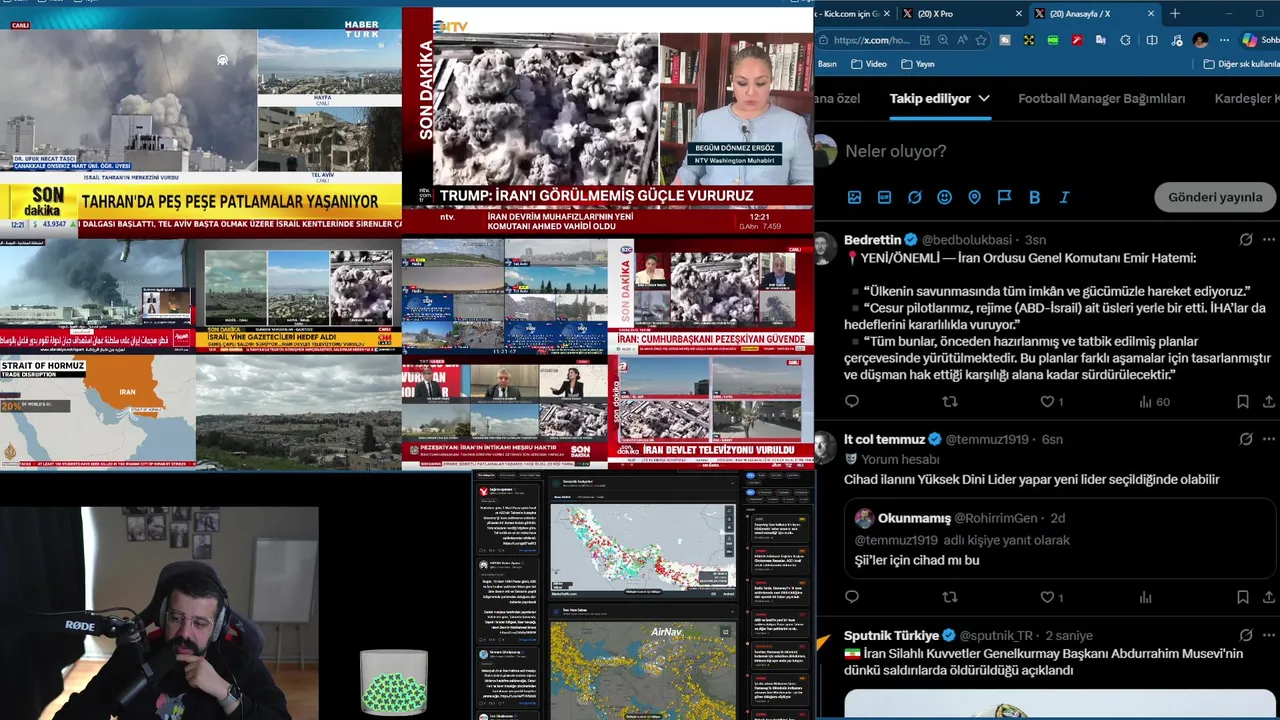Apply italic formatting in composer
The image size is (1280, 720).
click(1064, 198)
